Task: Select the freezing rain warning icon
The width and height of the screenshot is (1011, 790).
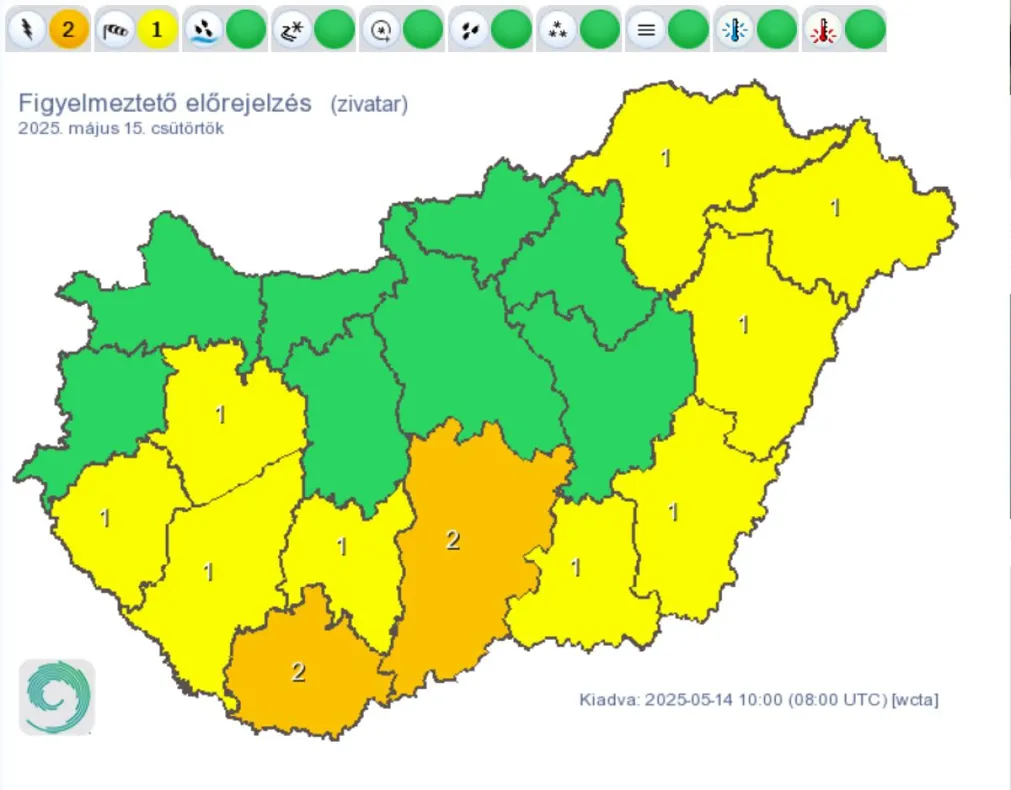Action: (380, 30)
